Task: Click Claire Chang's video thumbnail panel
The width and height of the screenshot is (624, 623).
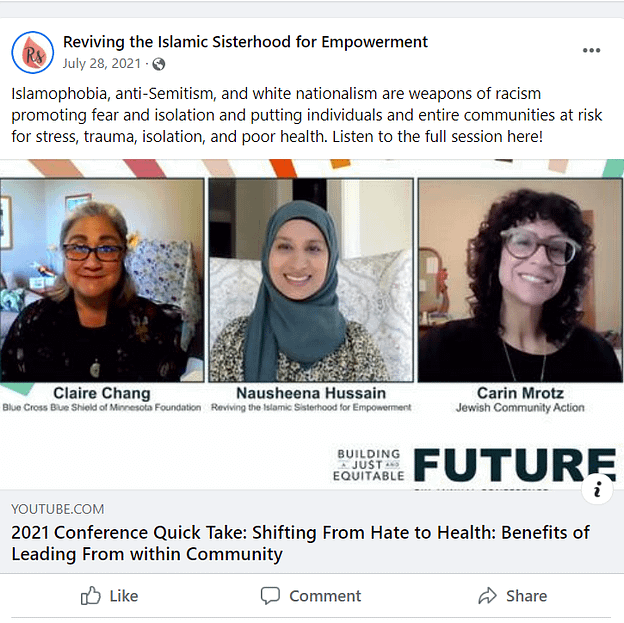Action: [102, 280]
